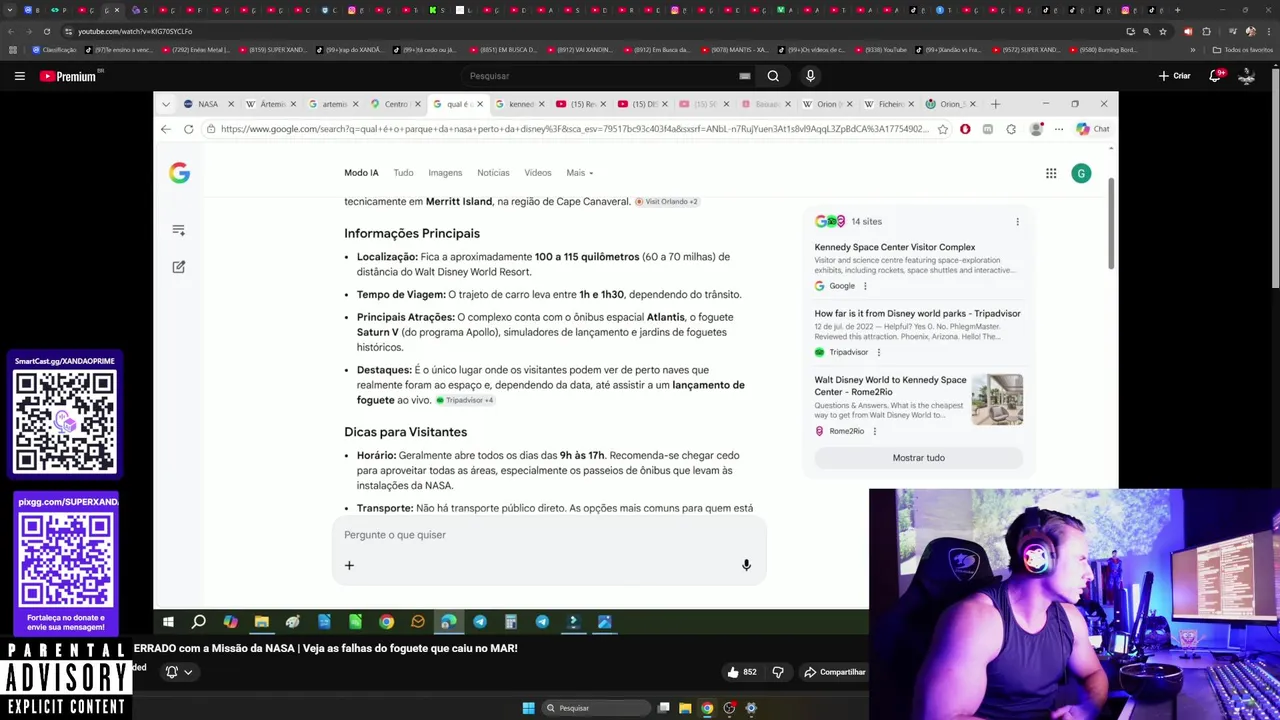Switch to the Notícias results tab
1280x720 pixels.
pos(493,173)
